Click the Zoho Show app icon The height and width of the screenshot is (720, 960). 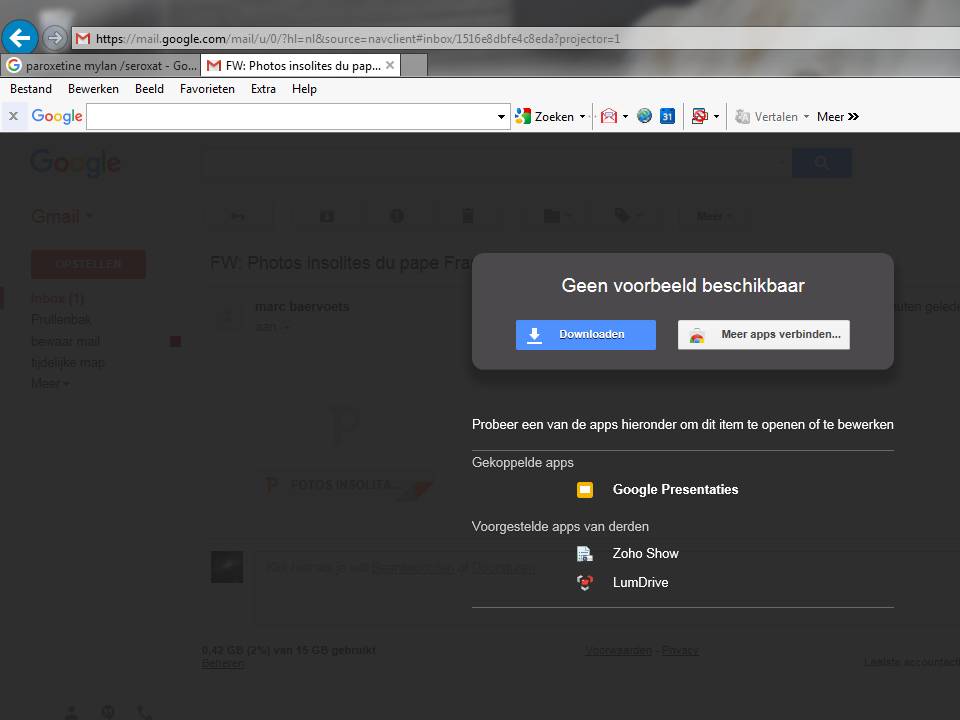click(x=585, y=554)
